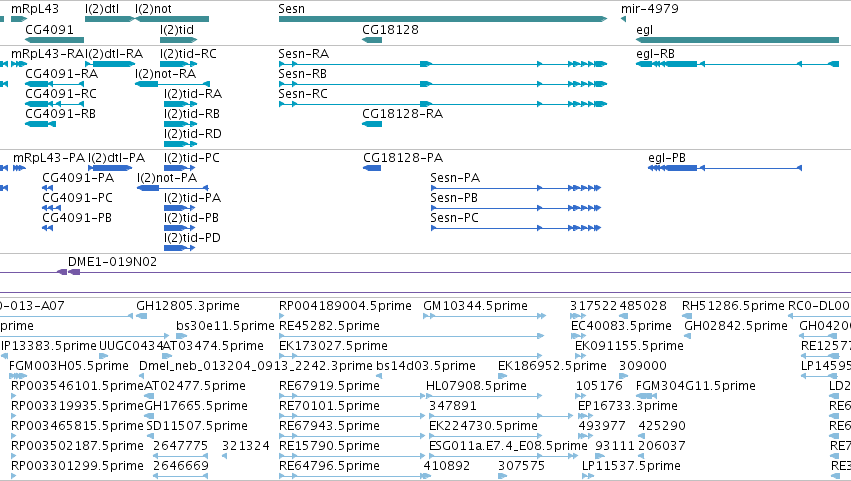851x481 pixels.
Task: Click the GM10344.5prime EST label
Action: (x=475, y=306)
